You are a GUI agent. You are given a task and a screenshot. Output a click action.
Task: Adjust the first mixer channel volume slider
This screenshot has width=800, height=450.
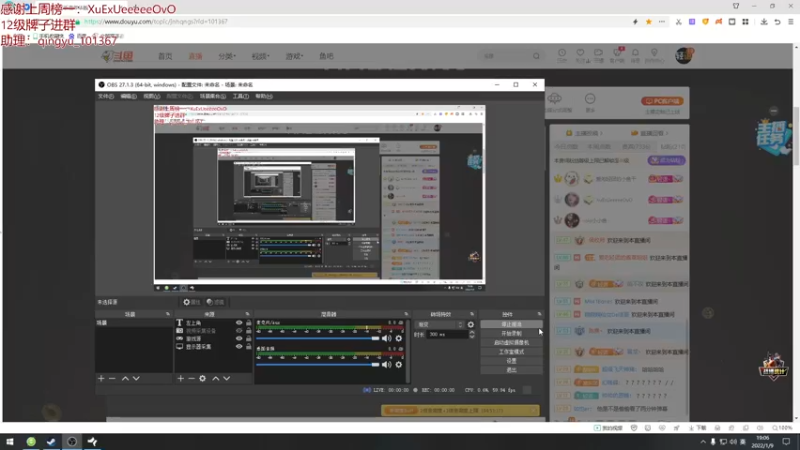(x=318, y=338)
